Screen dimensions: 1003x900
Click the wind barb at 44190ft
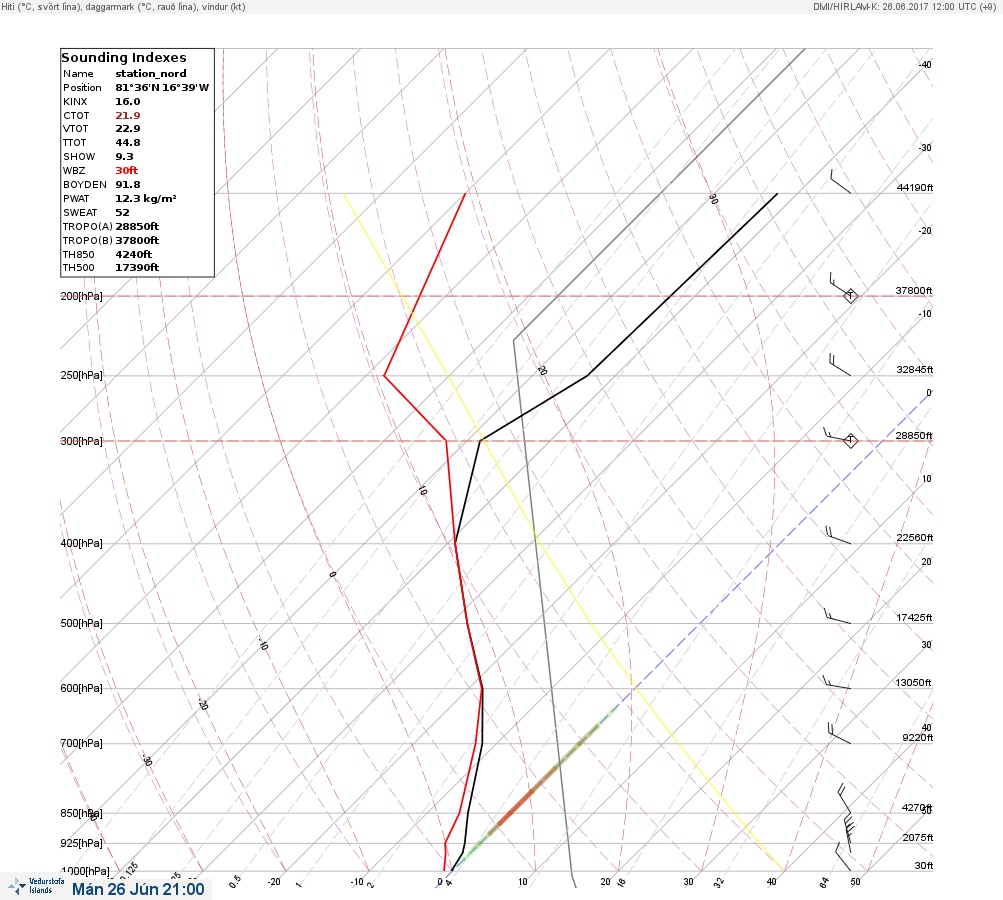tap(841, 182)
